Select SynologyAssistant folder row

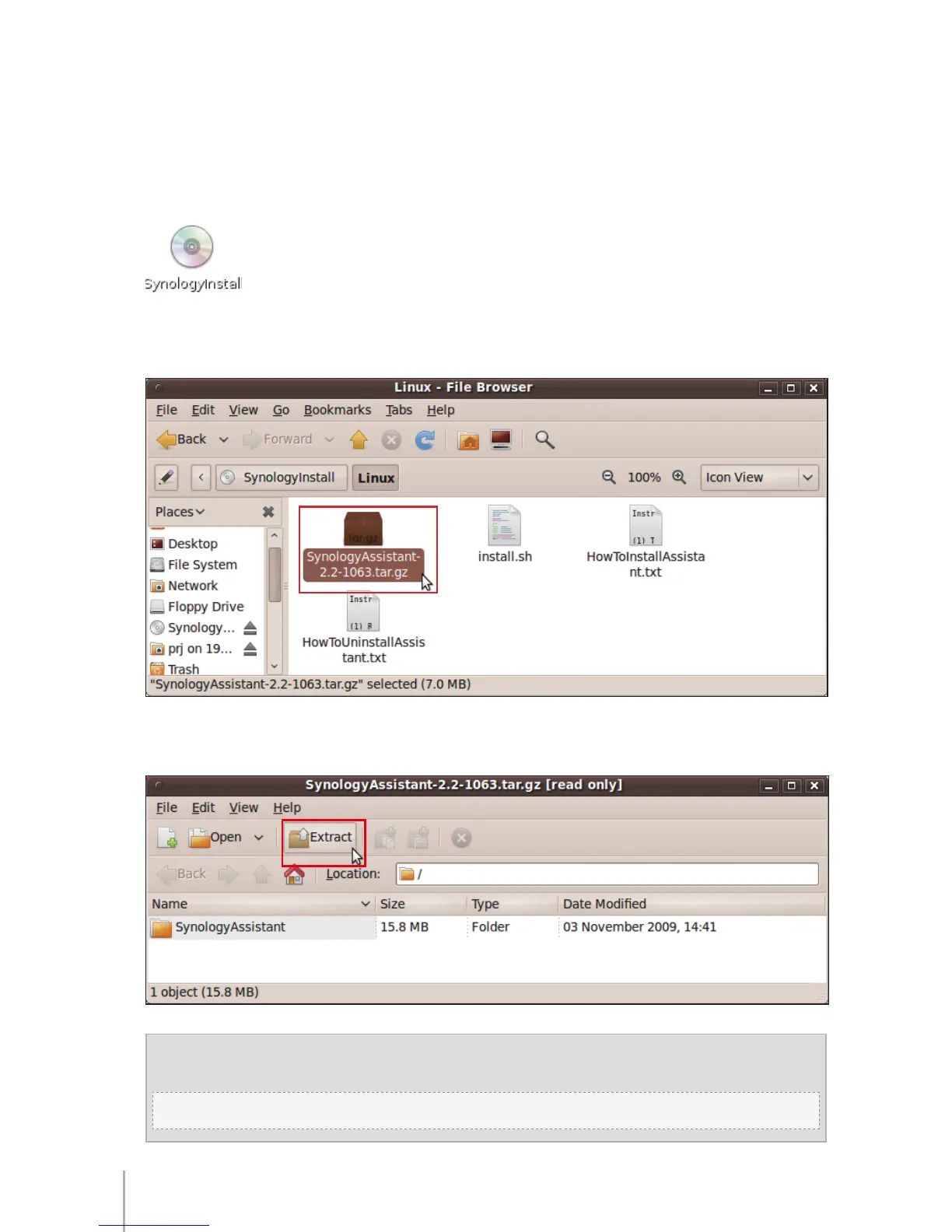[486, 927]
